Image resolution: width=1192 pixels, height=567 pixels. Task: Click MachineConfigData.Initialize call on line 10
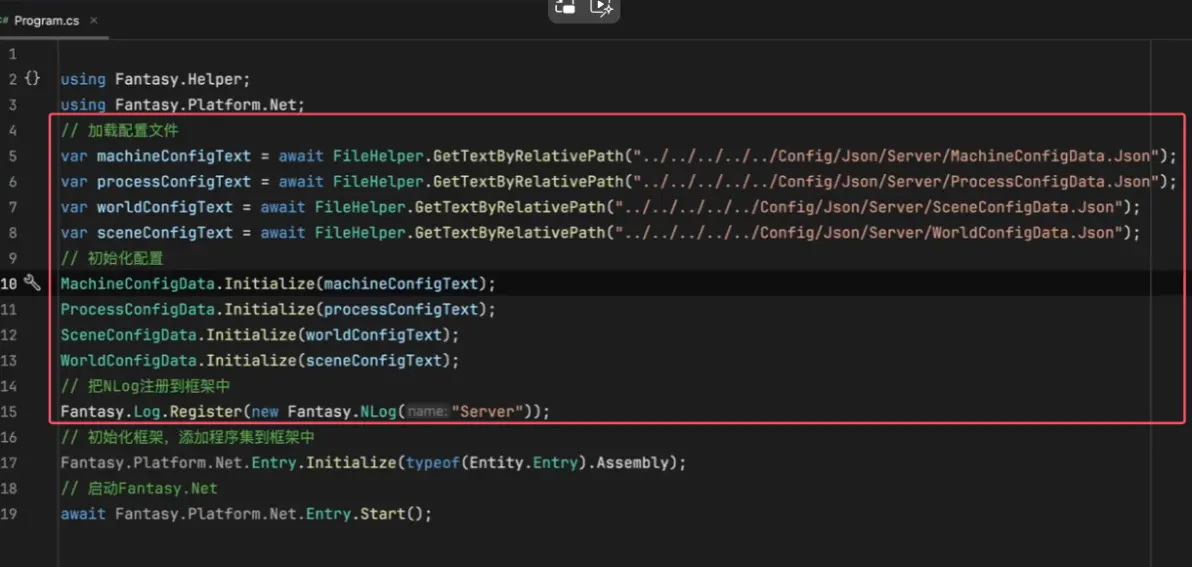278,284
